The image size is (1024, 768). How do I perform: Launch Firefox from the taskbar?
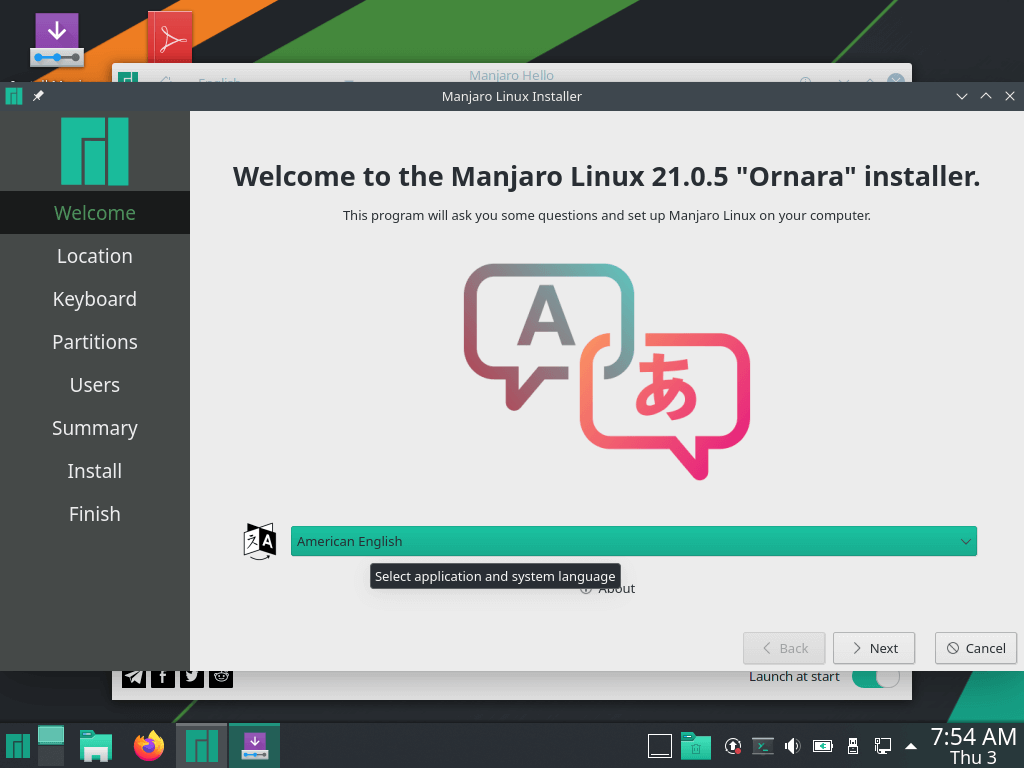(149, 745)
